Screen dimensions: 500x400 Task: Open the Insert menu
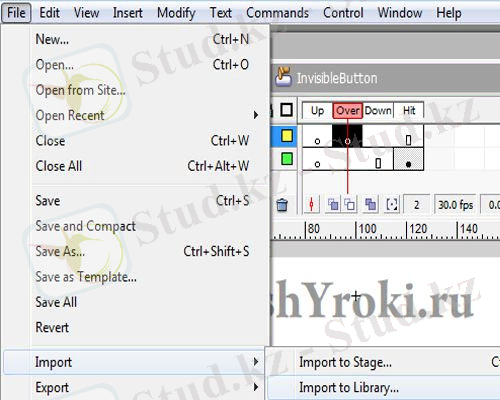tap(128, 13)
